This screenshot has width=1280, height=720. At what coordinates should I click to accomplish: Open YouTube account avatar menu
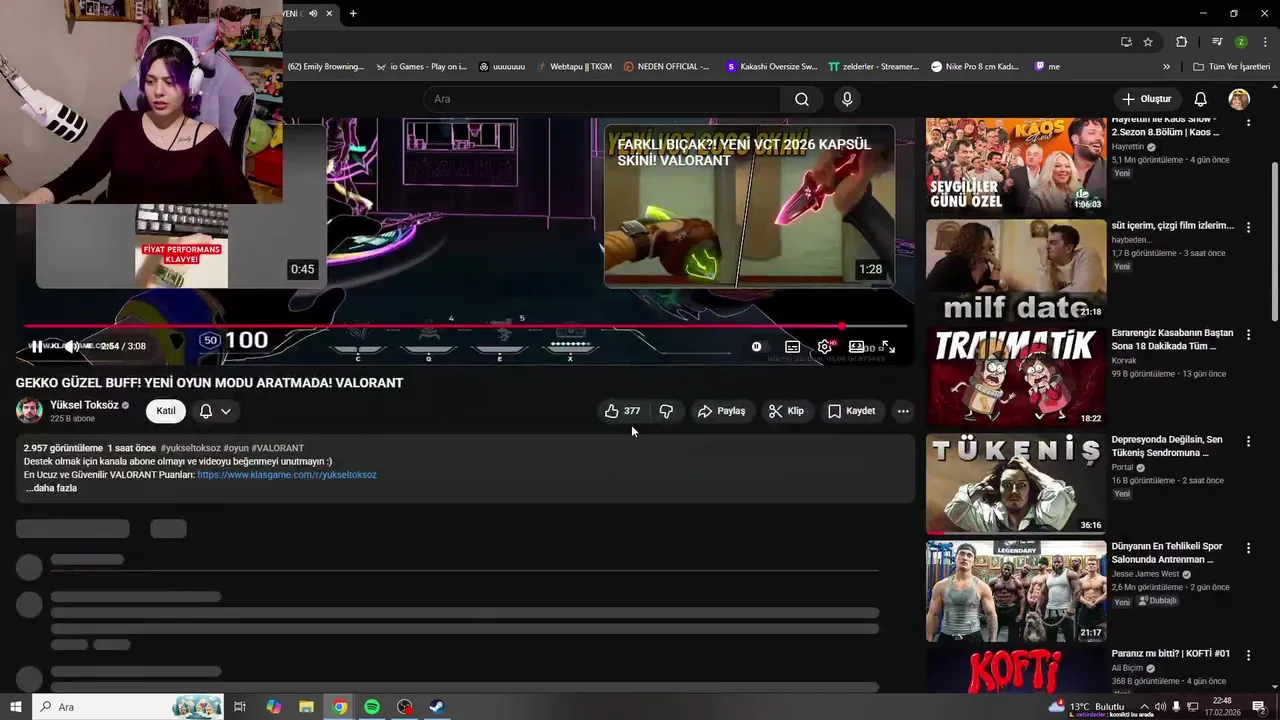pos(1239,99)
